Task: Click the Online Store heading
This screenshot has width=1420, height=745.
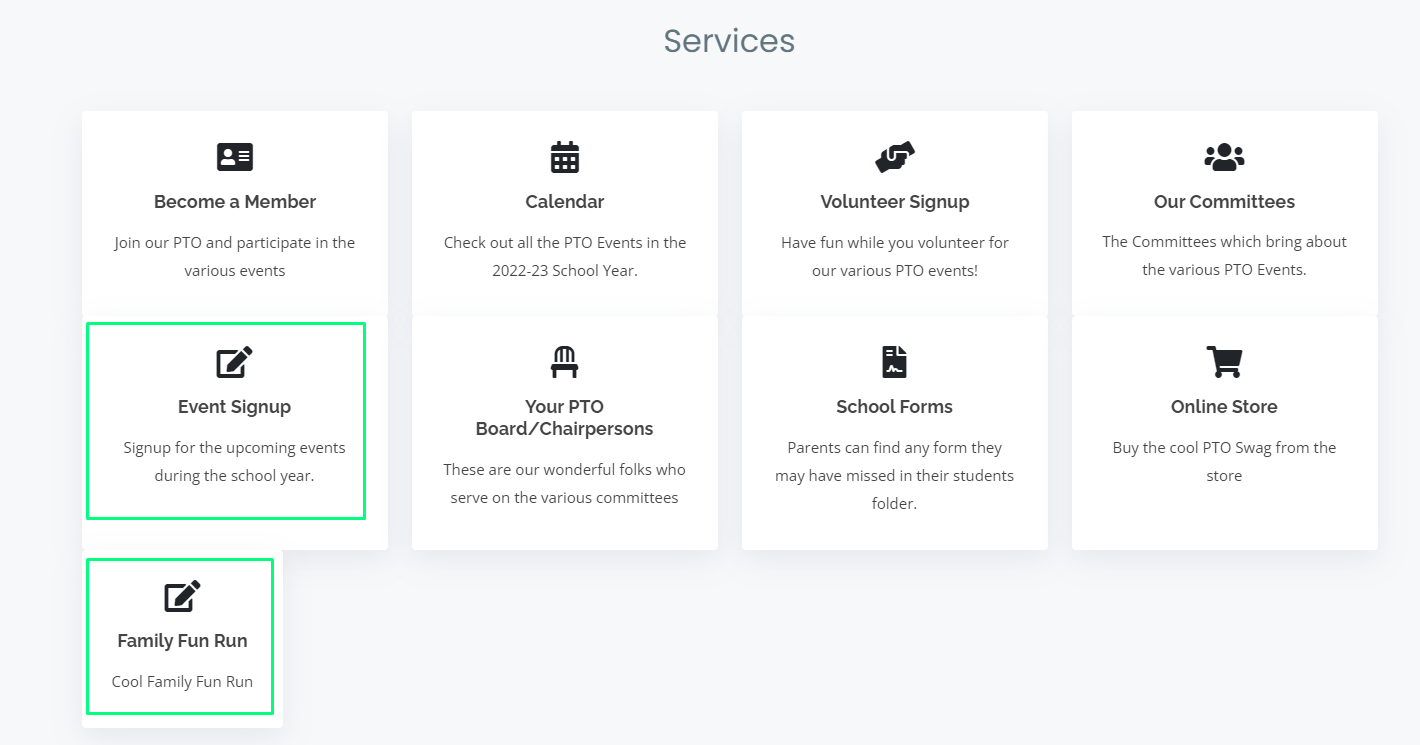Action: (x=1224, y=406)
